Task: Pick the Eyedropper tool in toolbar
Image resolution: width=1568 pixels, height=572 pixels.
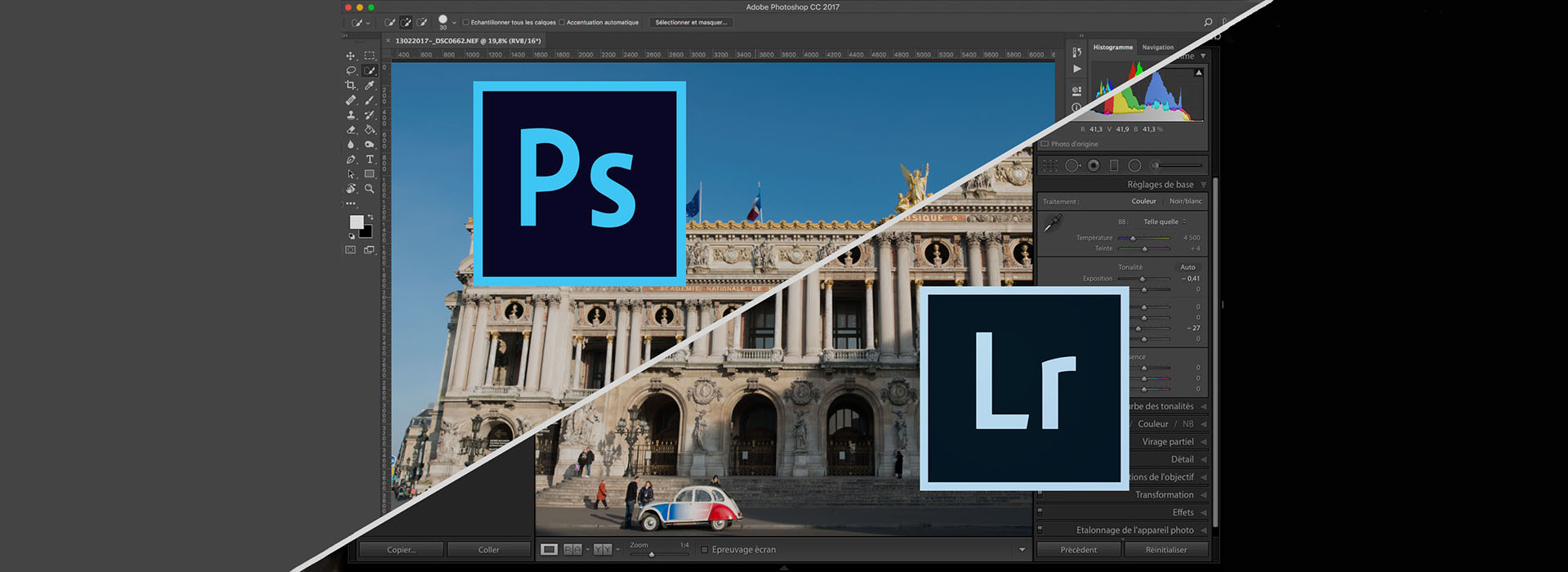Action: (369, 85)
